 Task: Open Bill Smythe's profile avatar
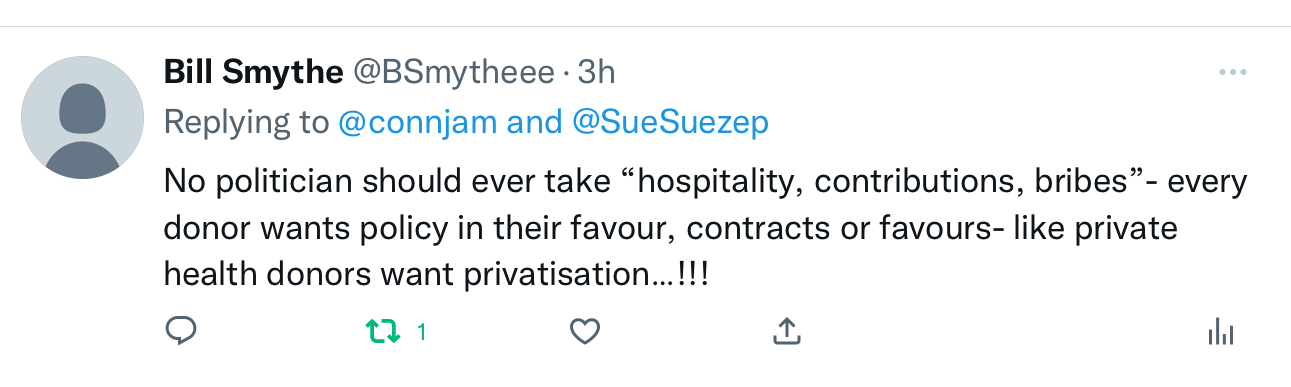83,118
